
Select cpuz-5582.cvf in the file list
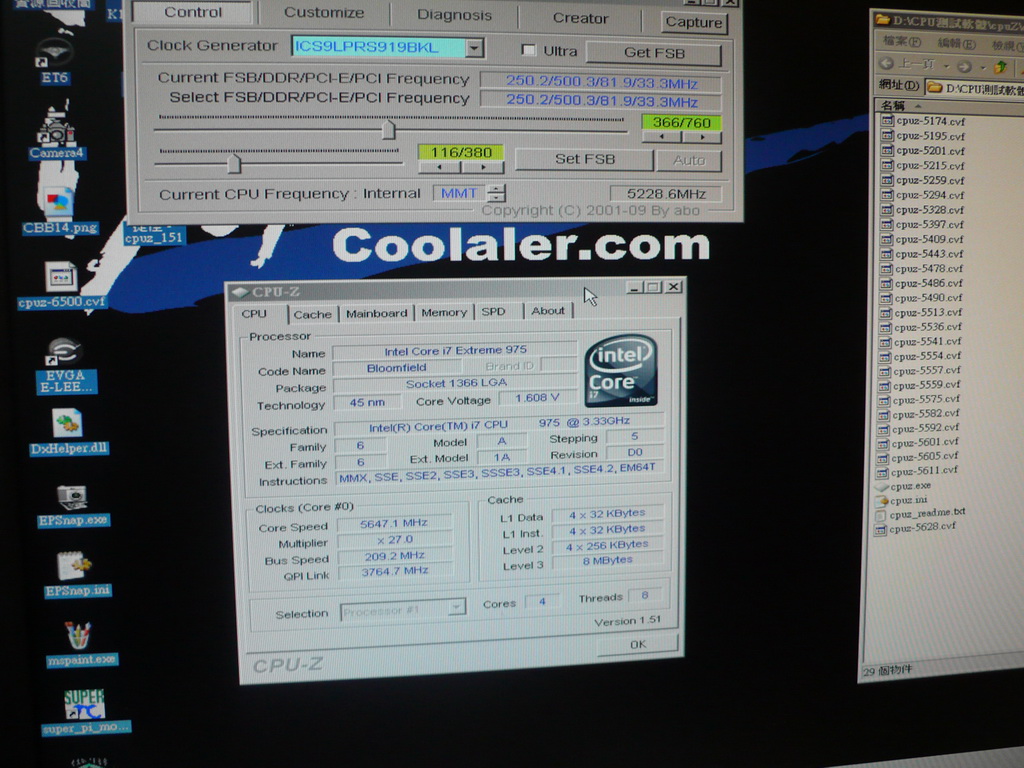coord(918,413)
